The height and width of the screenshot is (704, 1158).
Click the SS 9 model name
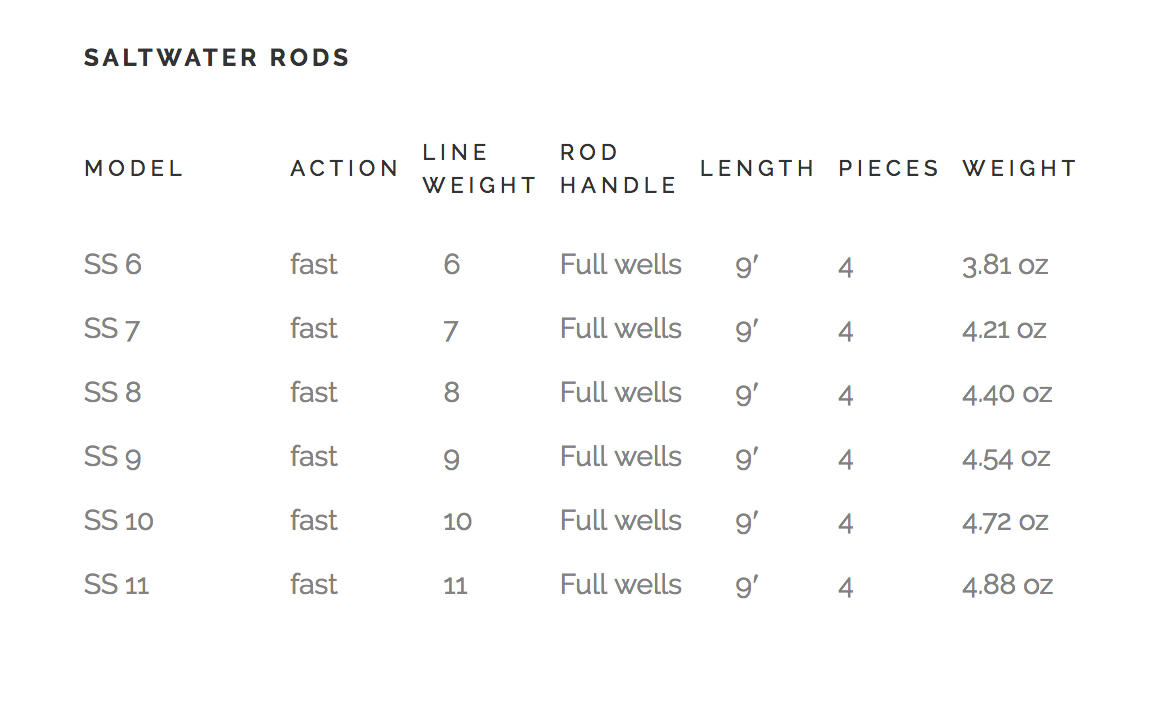113,457
